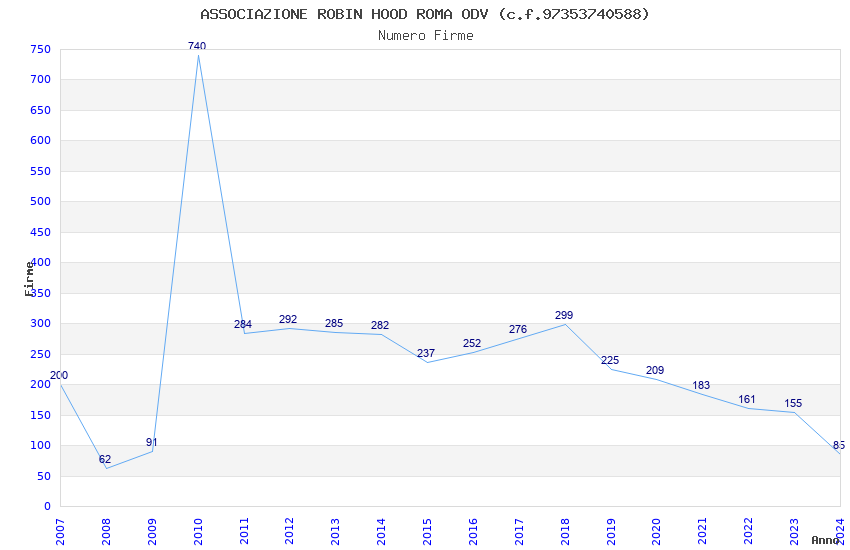Click the x-axis year 2009
The image size is (850, 550).
click(x=152, y=532)
